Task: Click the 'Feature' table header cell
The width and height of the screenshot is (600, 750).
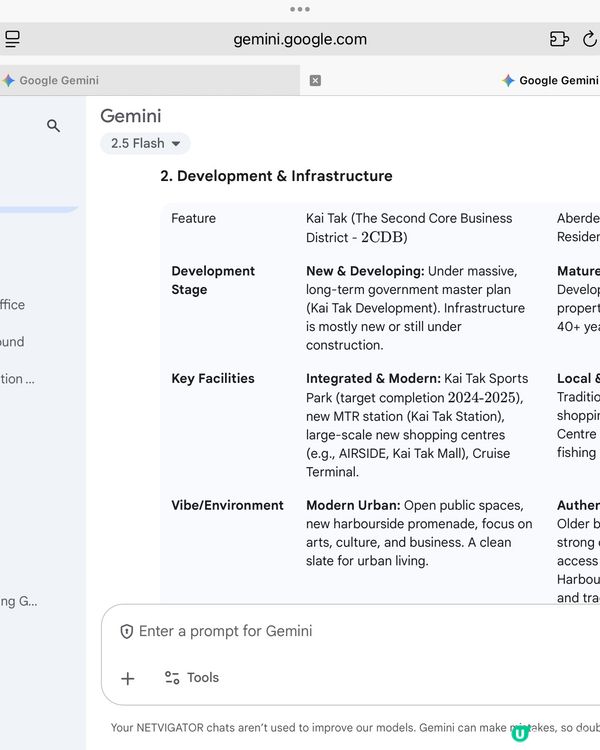Action: coord(193,218)
